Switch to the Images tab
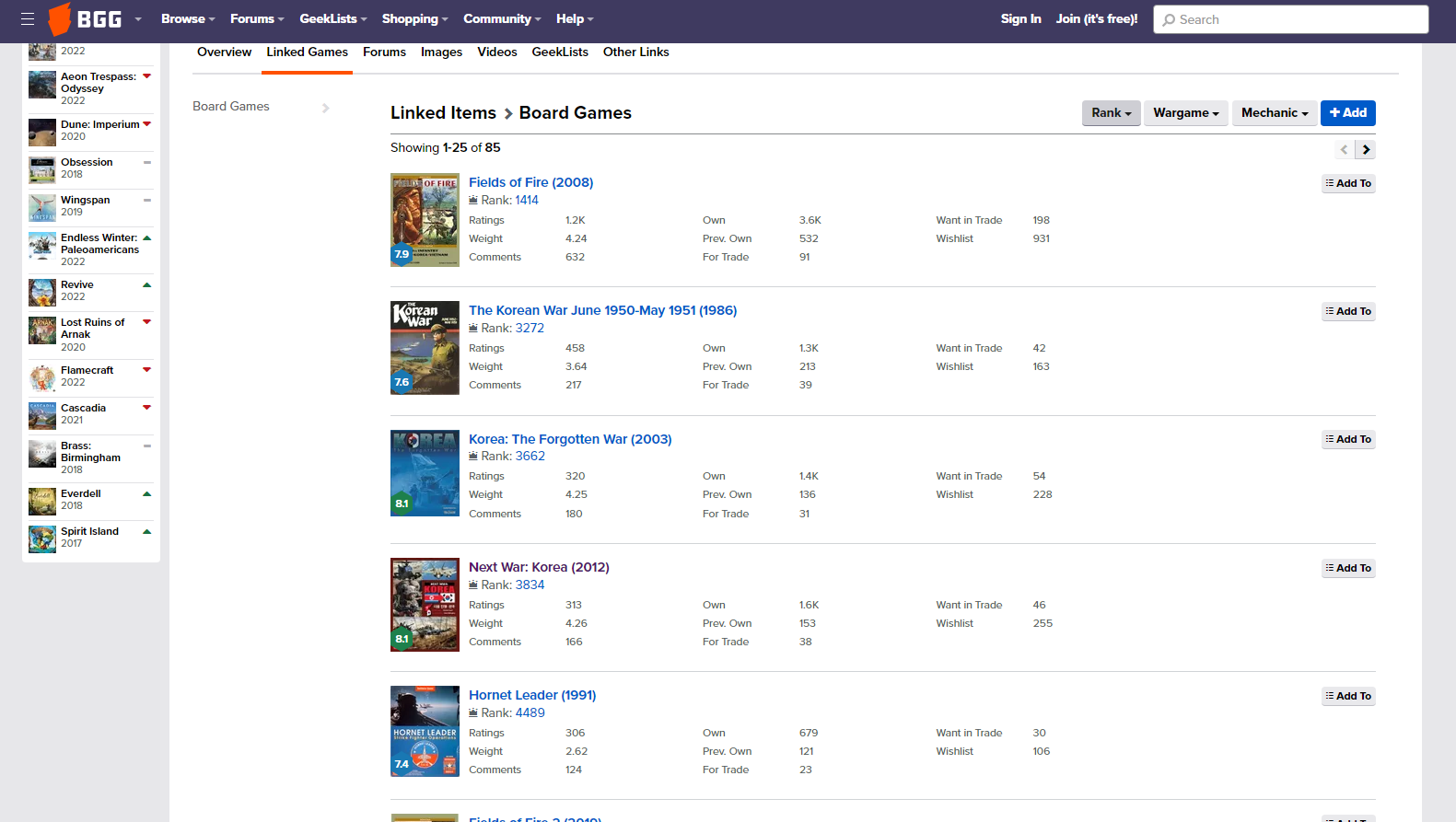 441,52
